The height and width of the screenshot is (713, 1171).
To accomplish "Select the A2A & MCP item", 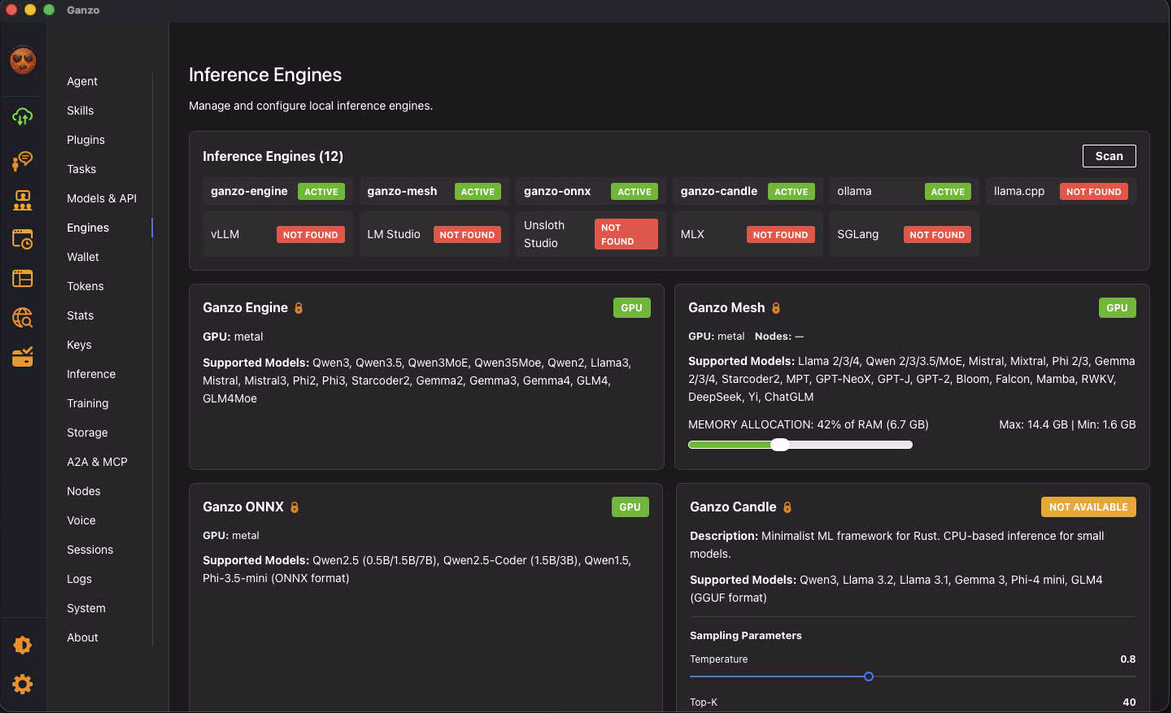I will click(x=97, y=461).
